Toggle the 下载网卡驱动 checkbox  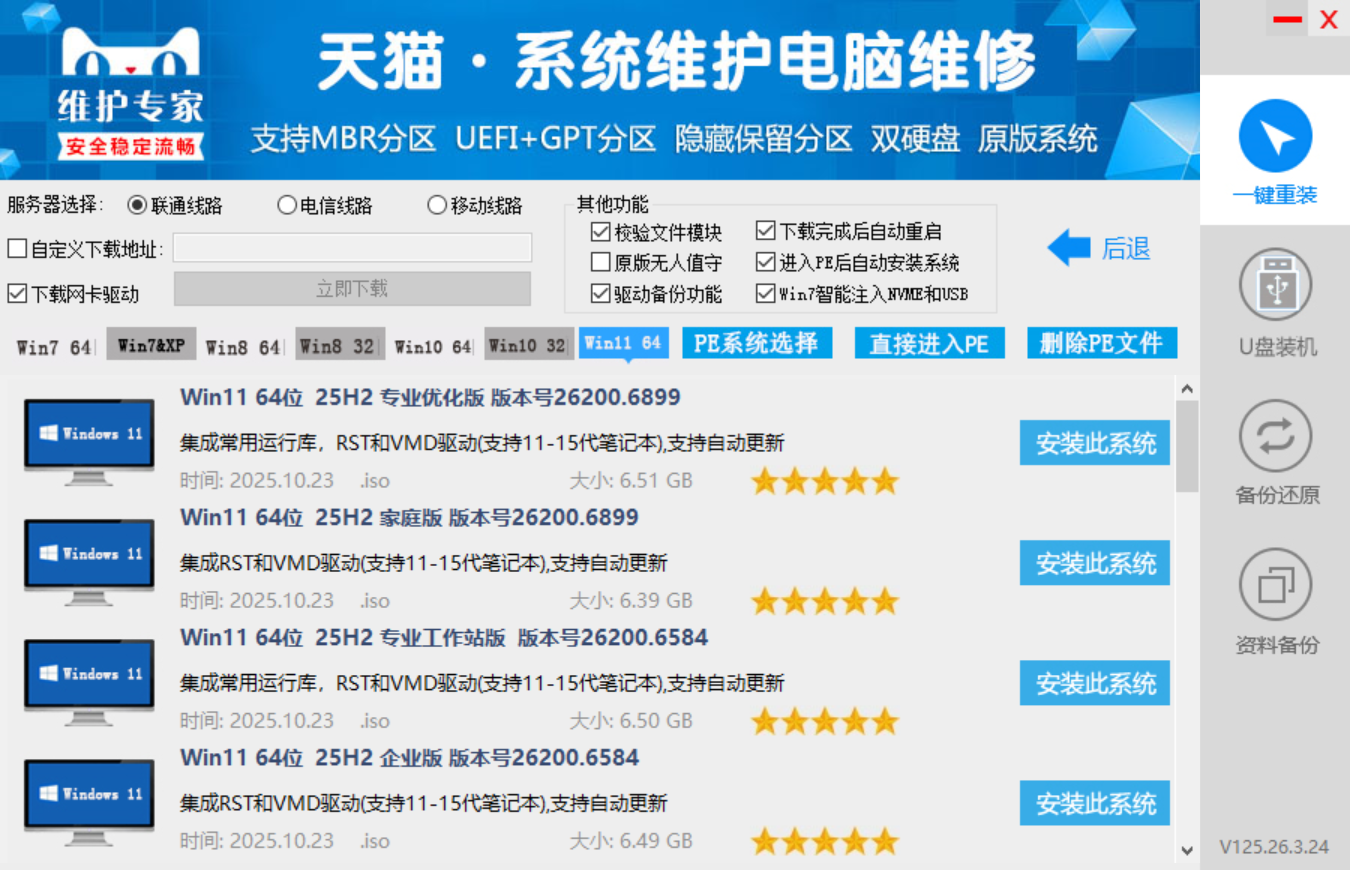coord(17,294)
